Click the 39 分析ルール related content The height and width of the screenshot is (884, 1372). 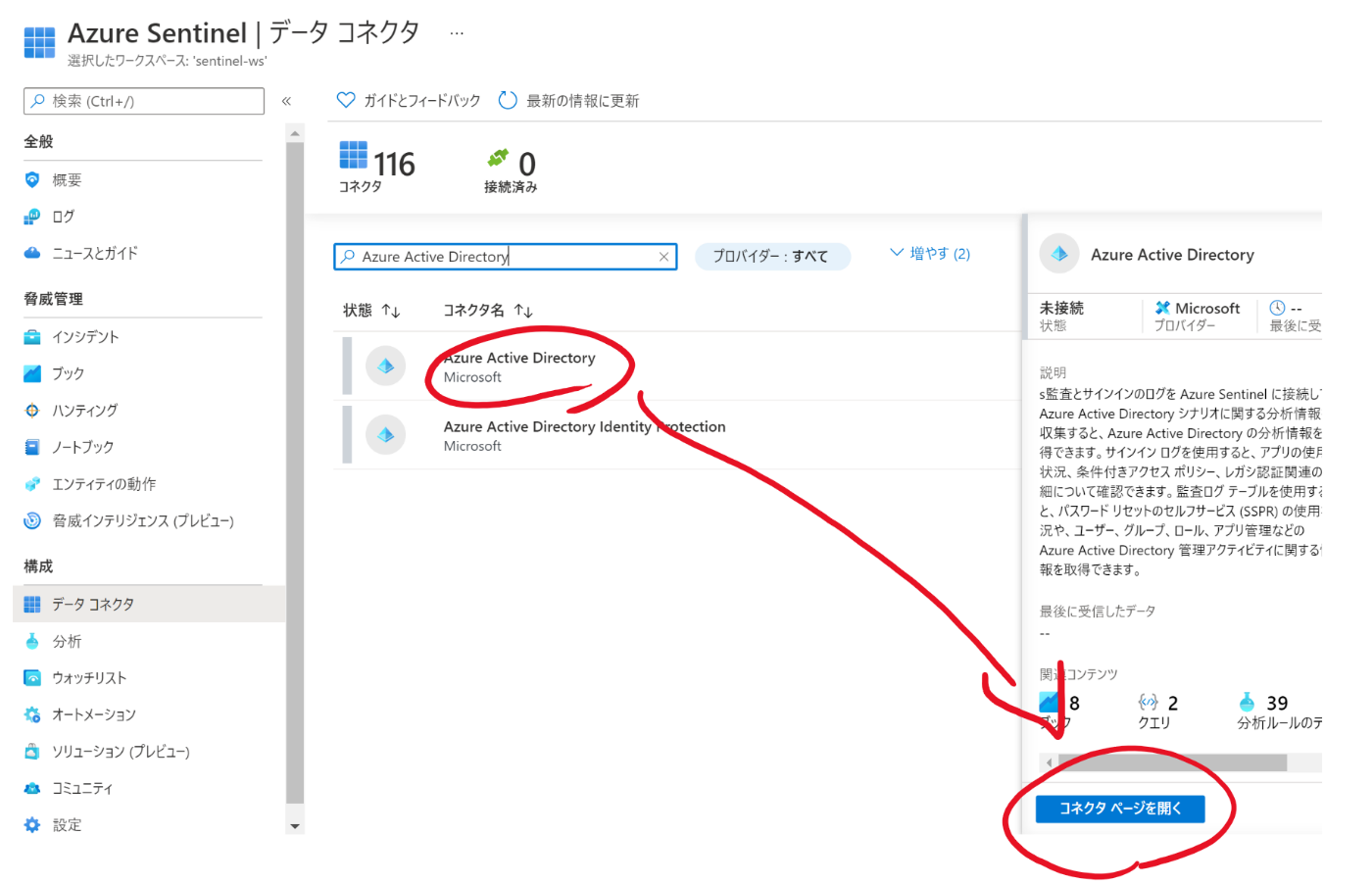1279,712
